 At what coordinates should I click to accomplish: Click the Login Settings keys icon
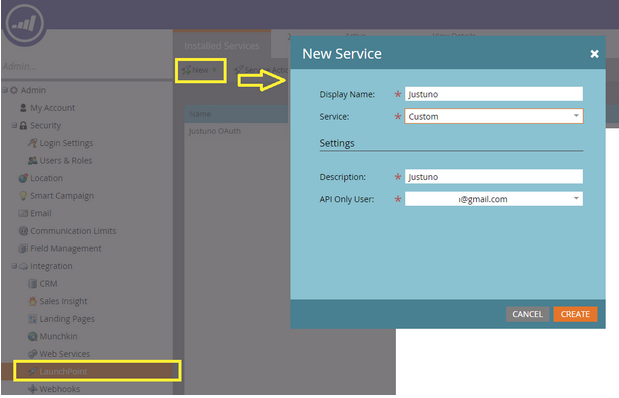[32, 143]
